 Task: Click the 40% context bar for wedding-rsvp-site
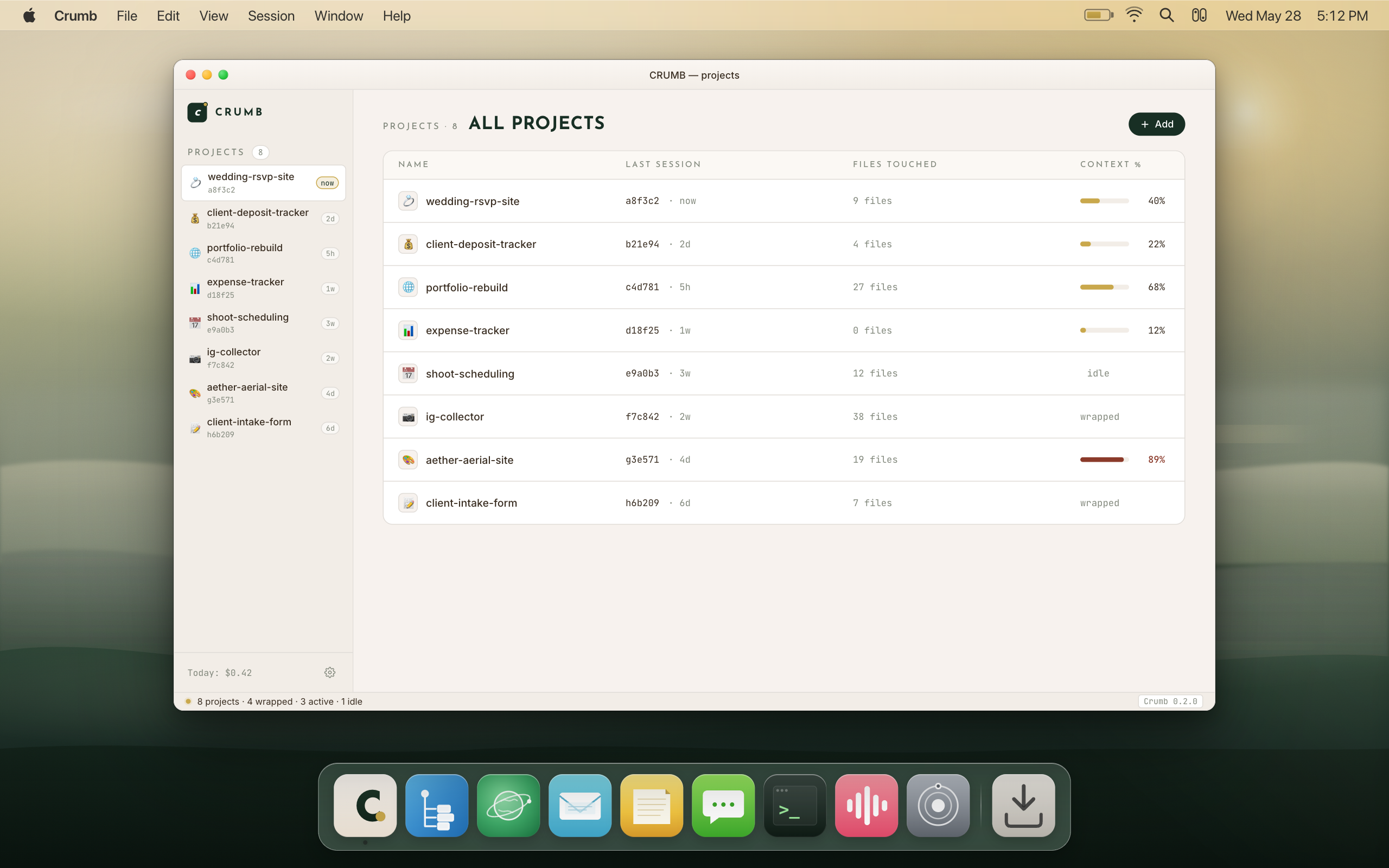coord(1104,201)
